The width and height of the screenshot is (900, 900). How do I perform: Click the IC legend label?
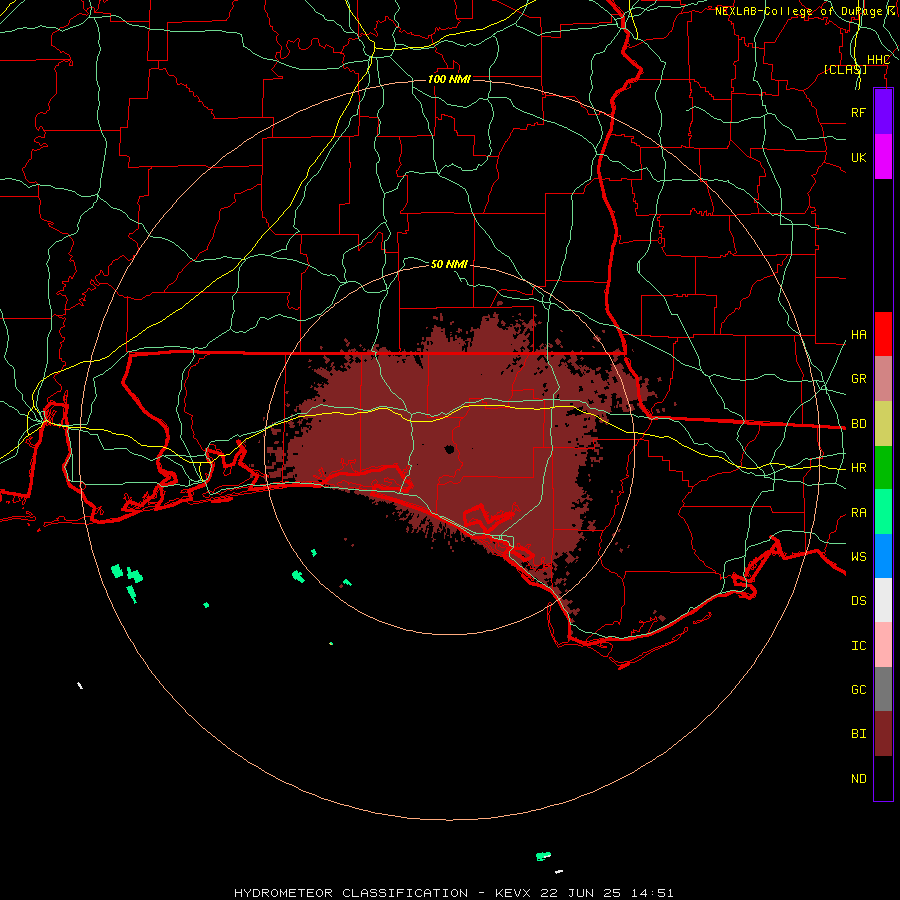coord(858,646)
